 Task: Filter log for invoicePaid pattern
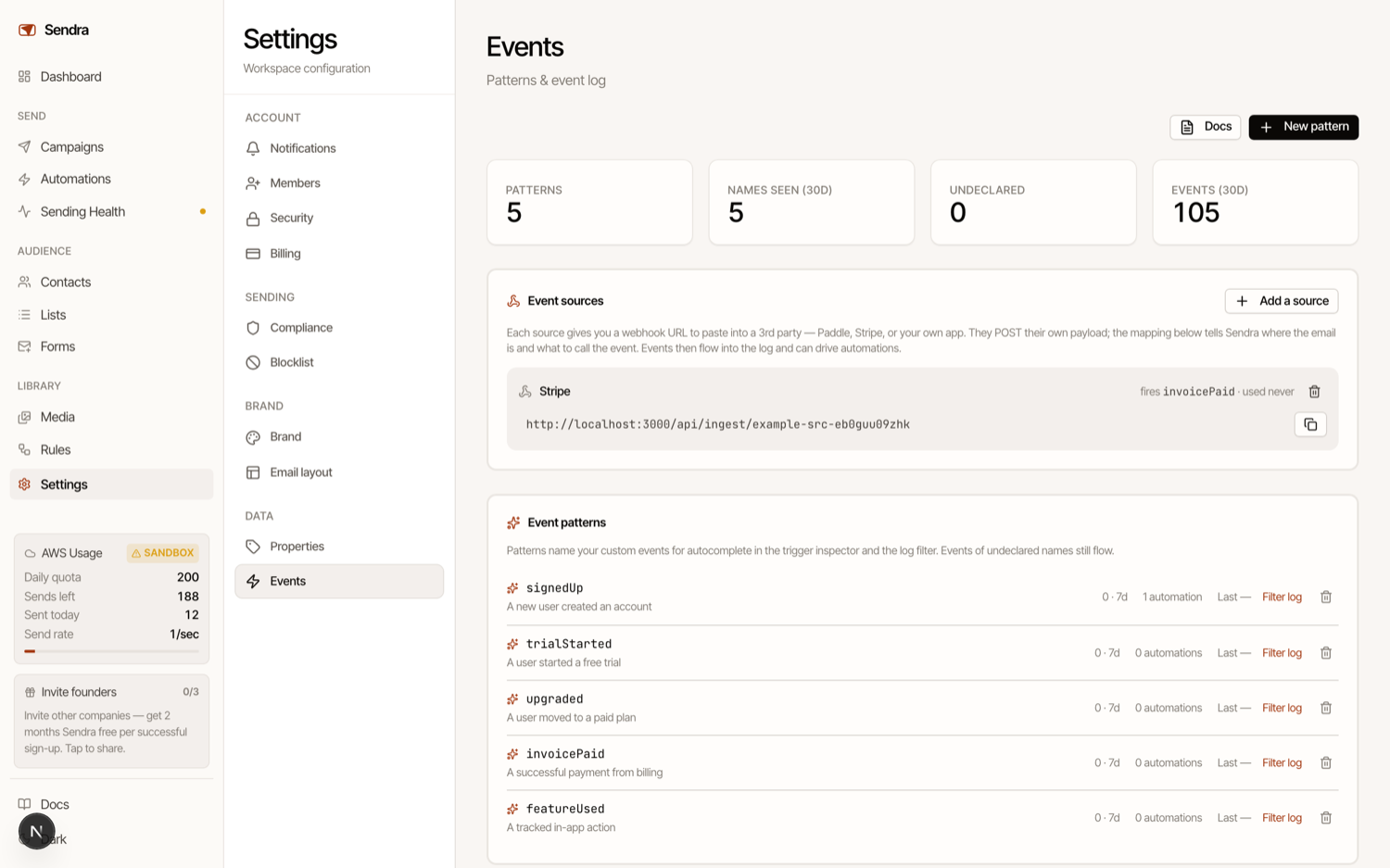coord(1282,763)
